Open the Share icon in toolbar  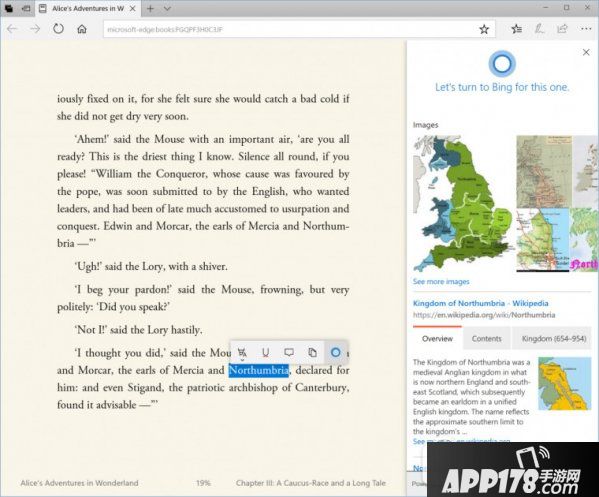pos(562,29)
